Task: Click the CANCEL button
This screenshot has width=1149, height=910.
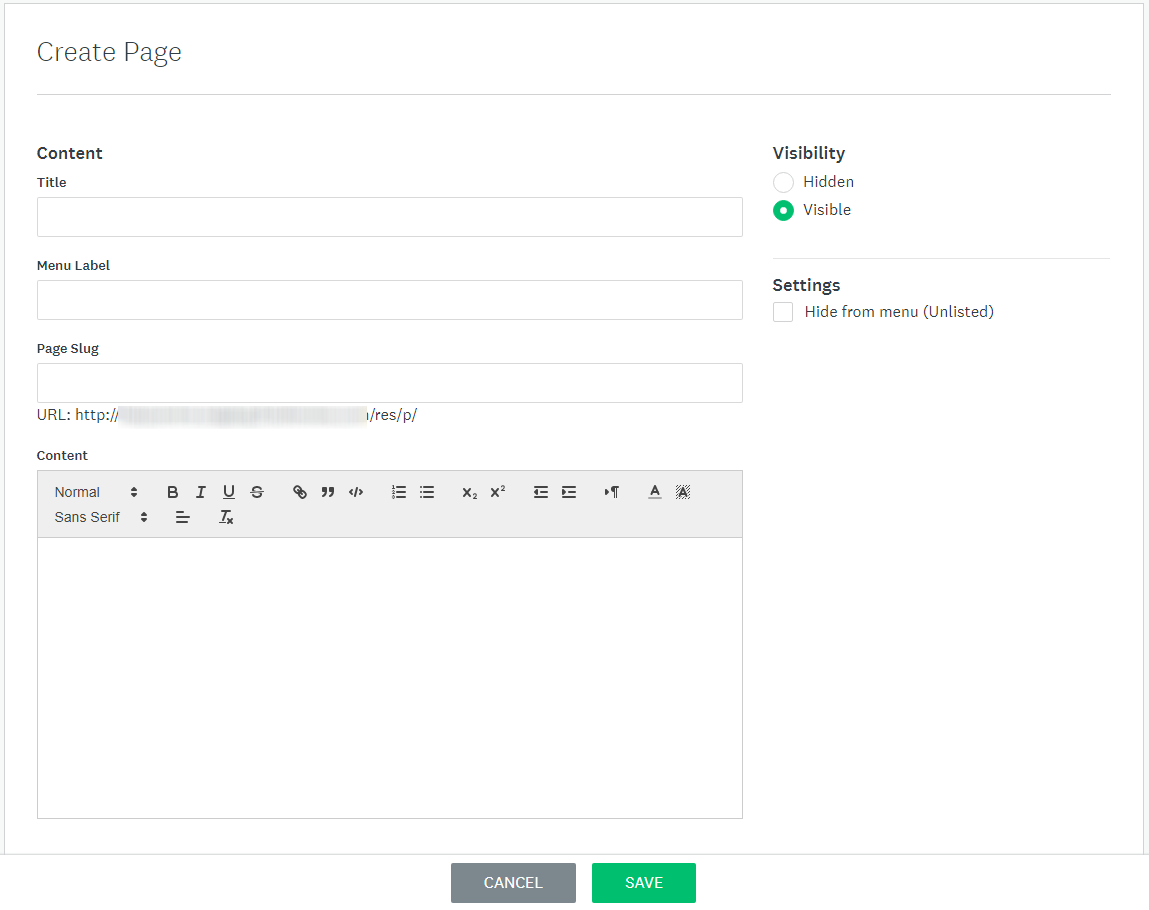Action: pos(513,883)
